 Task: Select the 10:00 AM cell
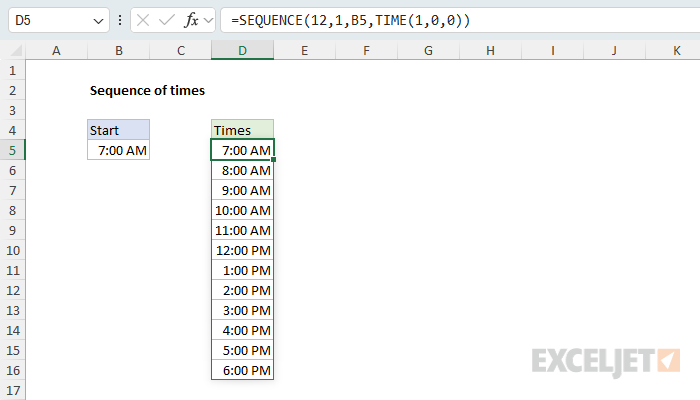click(x=242, y=211)
